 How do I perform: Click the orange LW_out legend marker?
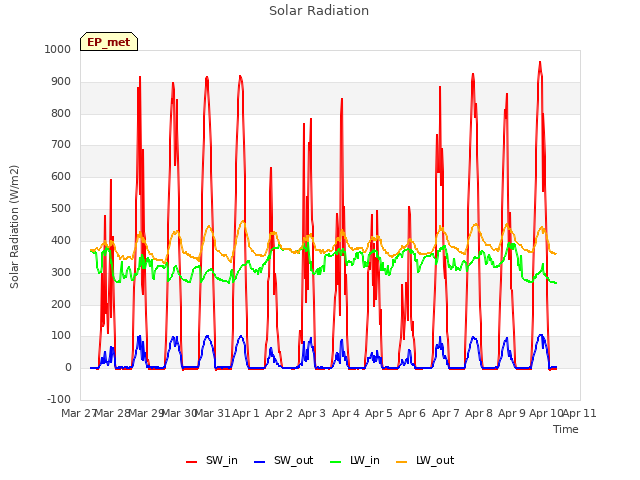pos(402,462)
